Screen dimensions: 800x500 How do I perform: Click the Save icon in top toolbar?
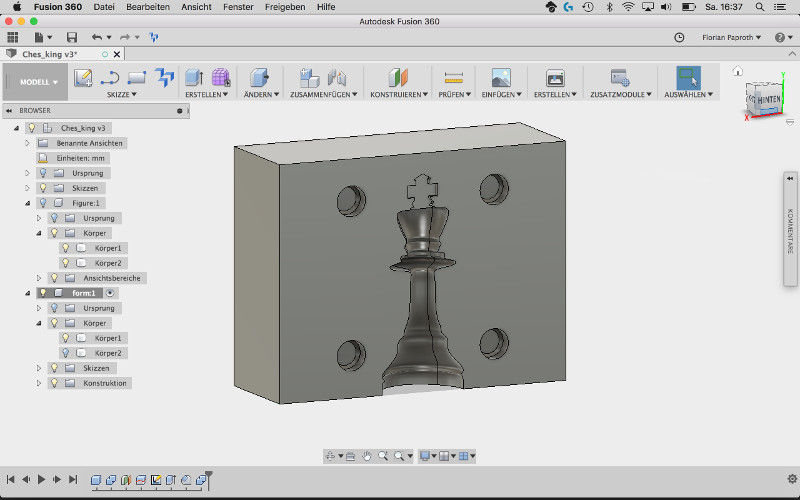coord(72,37)
